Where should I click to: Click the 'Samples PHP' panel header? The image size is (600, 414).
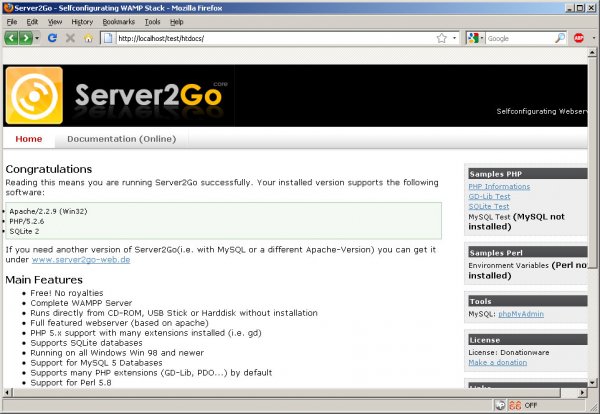pyautogui.click(x=528, y=174)
